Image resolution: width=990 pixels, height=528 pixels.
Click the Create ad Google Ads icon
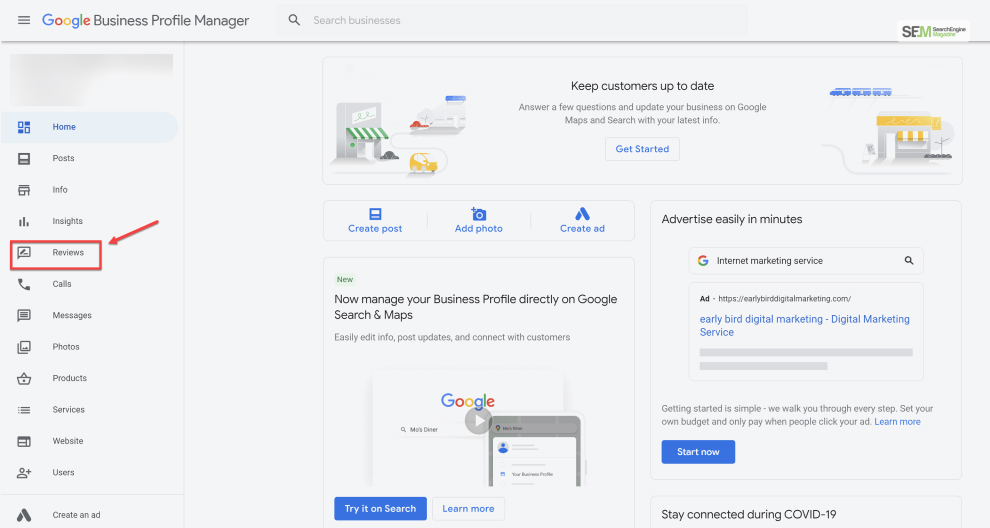tap(582, 214)
